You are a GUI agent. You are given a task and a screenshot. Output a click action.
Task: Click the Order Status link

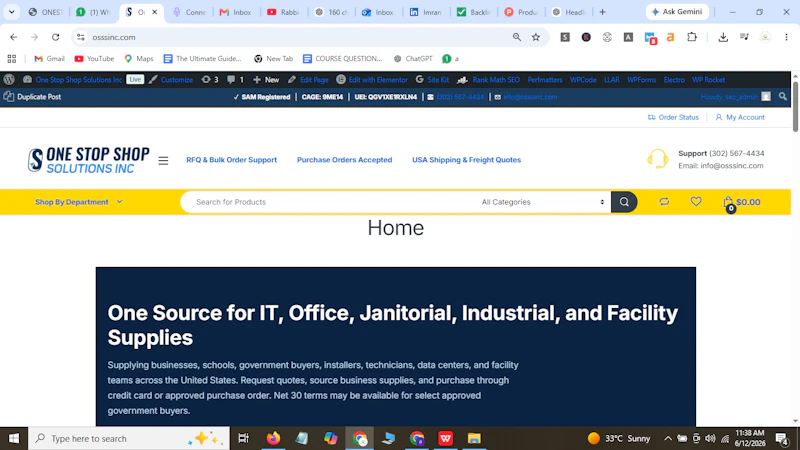(673, 117)
